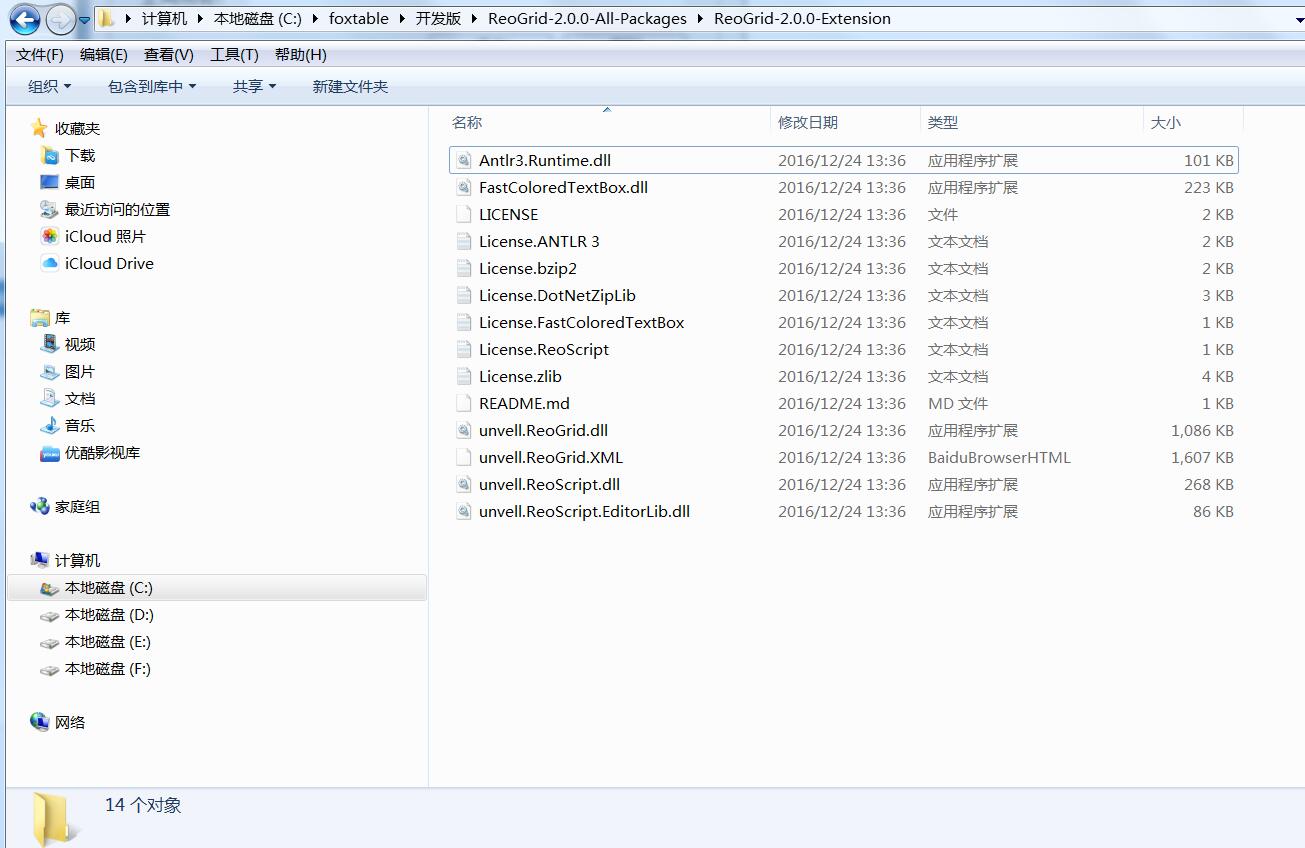Screen dimensions: 1305x848
Task: Click the 桌面 desktop icon in sidebar
Action: click(x=50, y=182)
